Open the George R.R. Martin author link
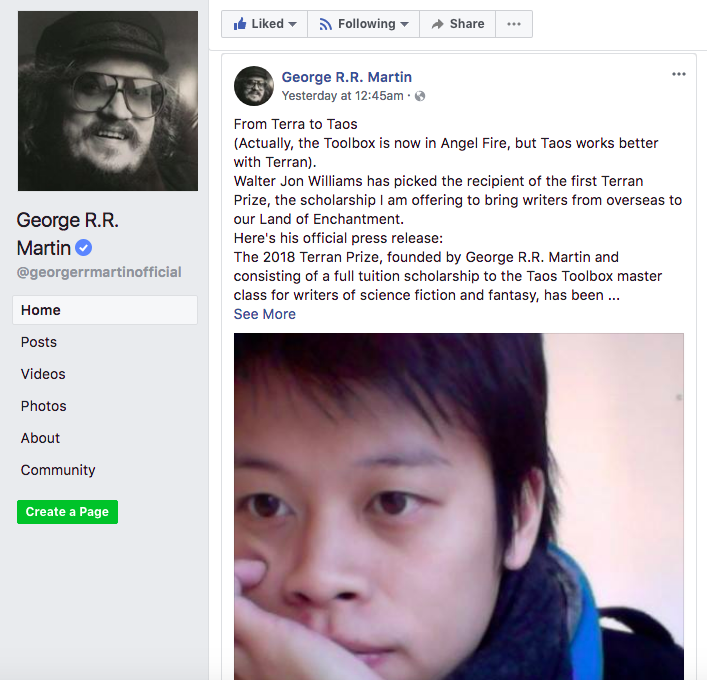Screen dimensions: 707x680 point(347,77)
